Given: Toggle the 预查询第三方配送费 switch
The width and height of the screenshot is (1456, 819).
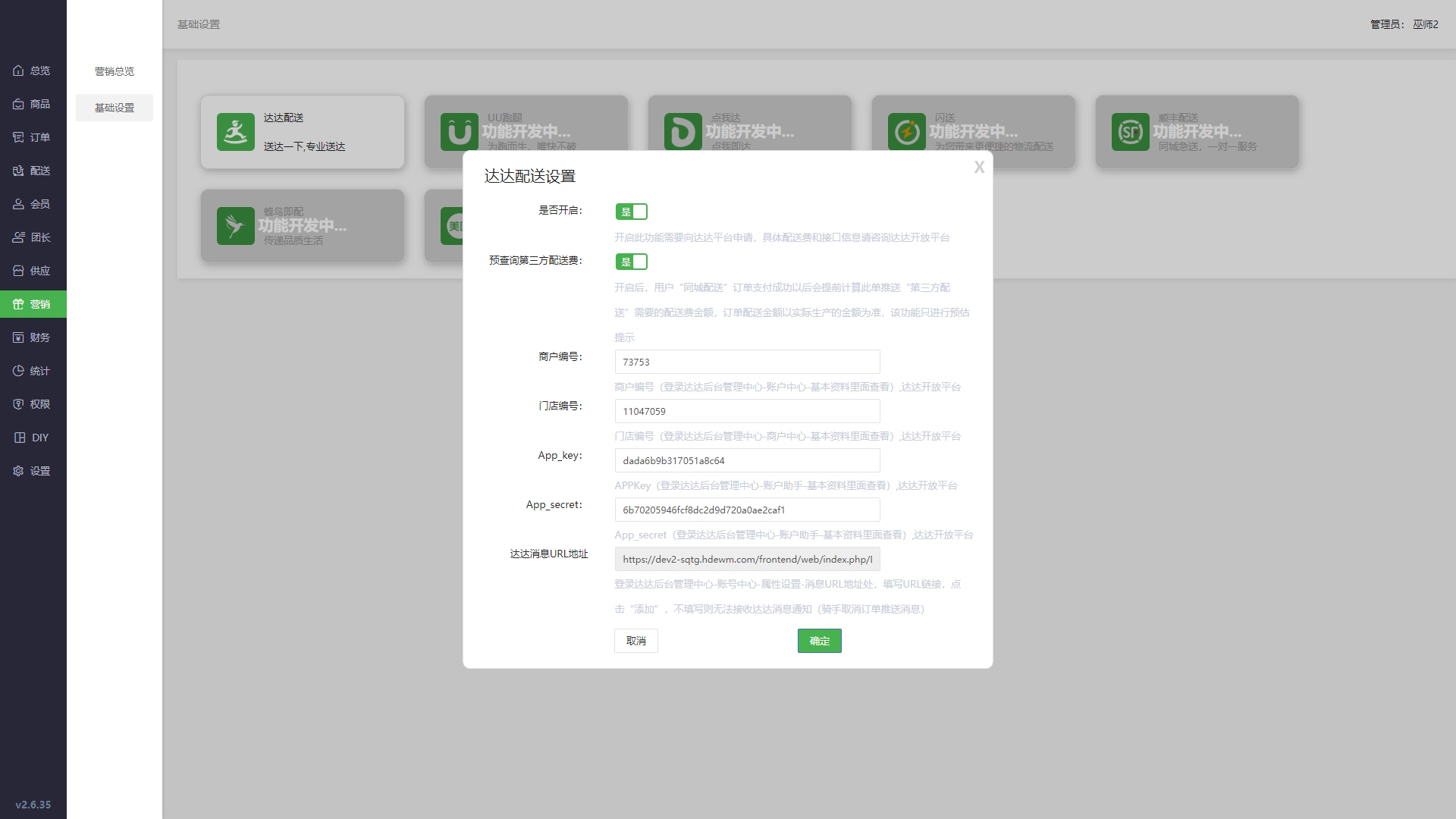Looking at the screenshot, I should click(631, 262).
